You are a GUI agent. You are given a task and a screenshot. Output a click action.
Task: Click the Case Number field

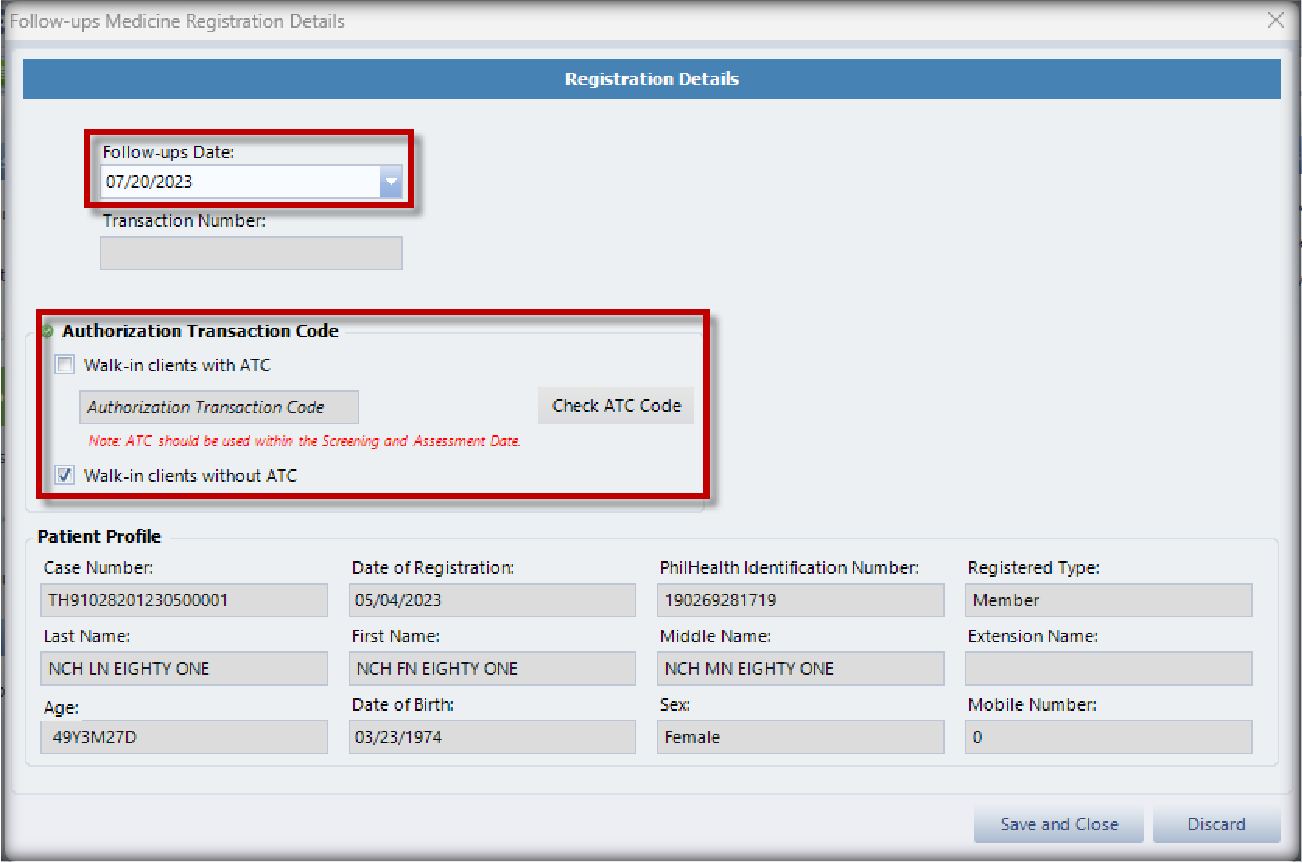pos(184,600)
